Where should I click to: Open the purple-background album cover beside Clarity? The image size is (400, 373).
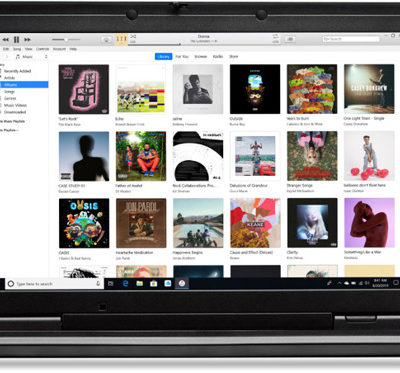369,223
